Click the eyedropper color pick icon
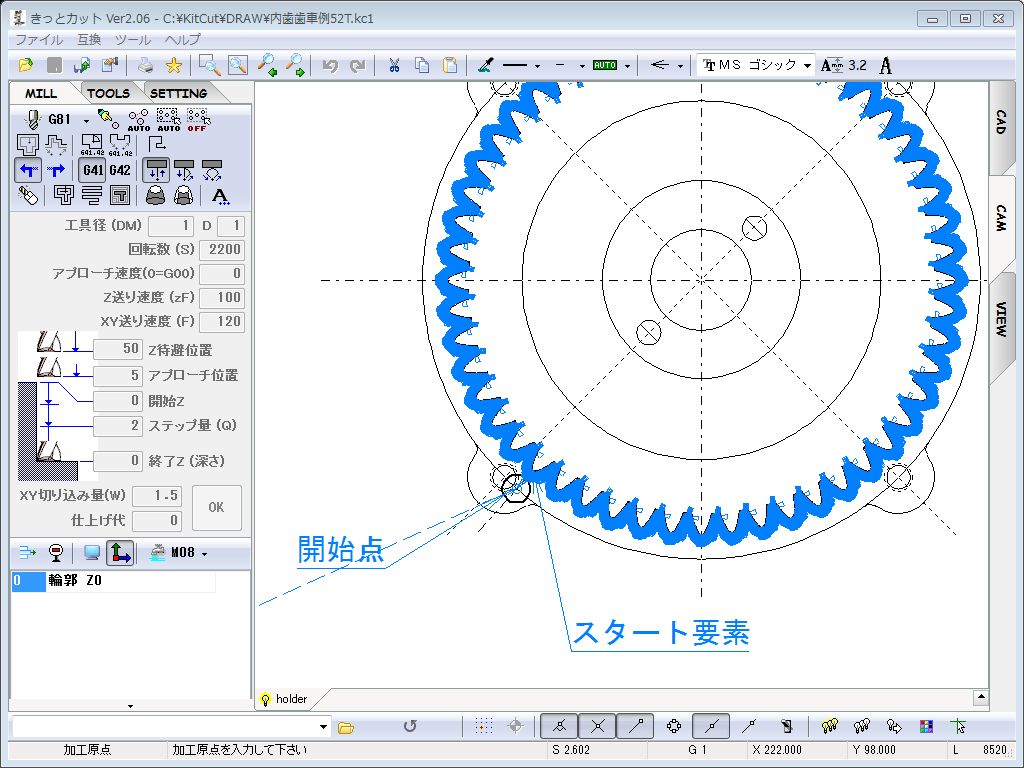The image size is (1024, 768). tap(485, 65)
